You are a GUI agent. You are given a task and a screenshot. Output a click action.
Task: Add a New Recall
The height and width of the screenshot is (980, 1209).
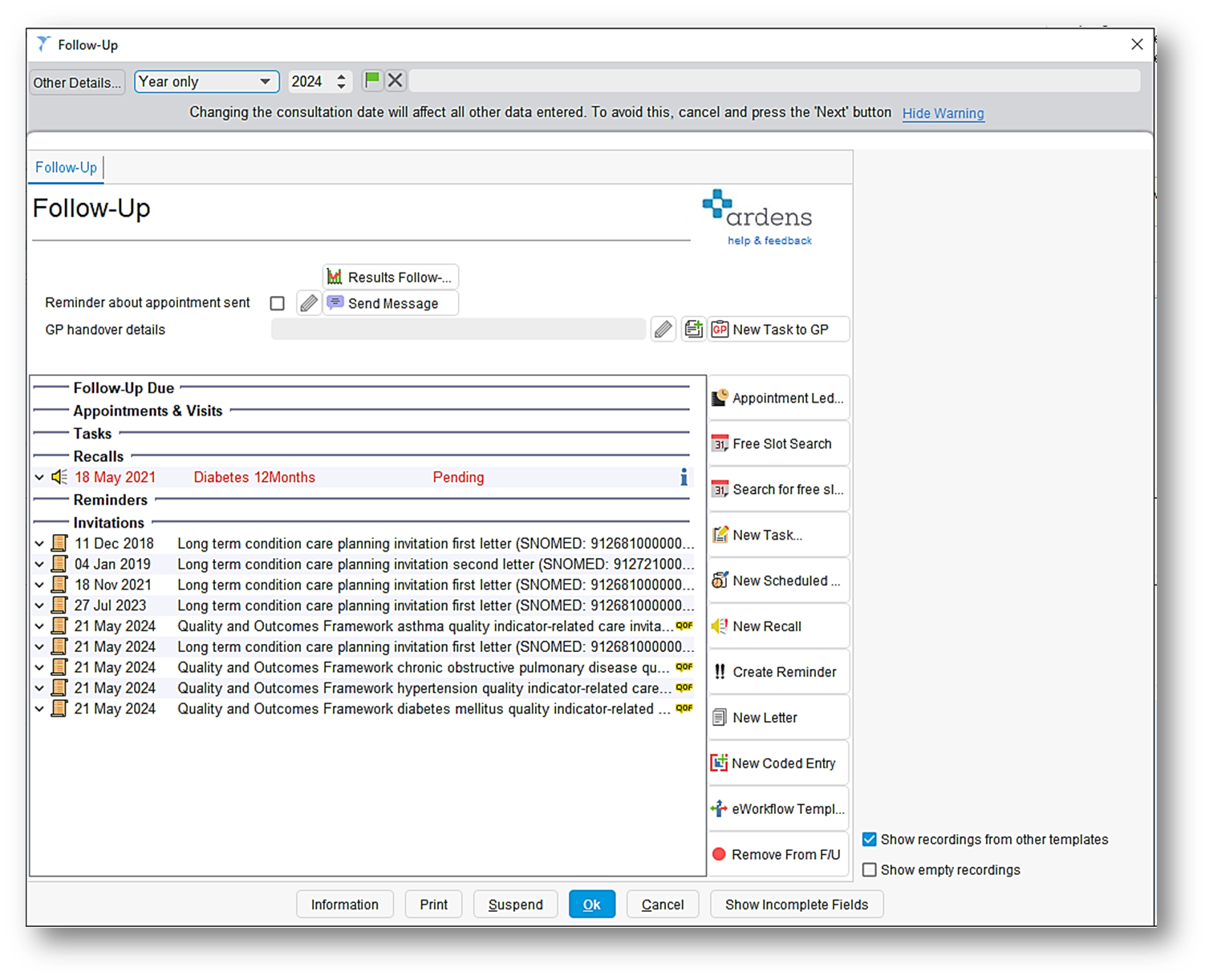click(778, 626)
